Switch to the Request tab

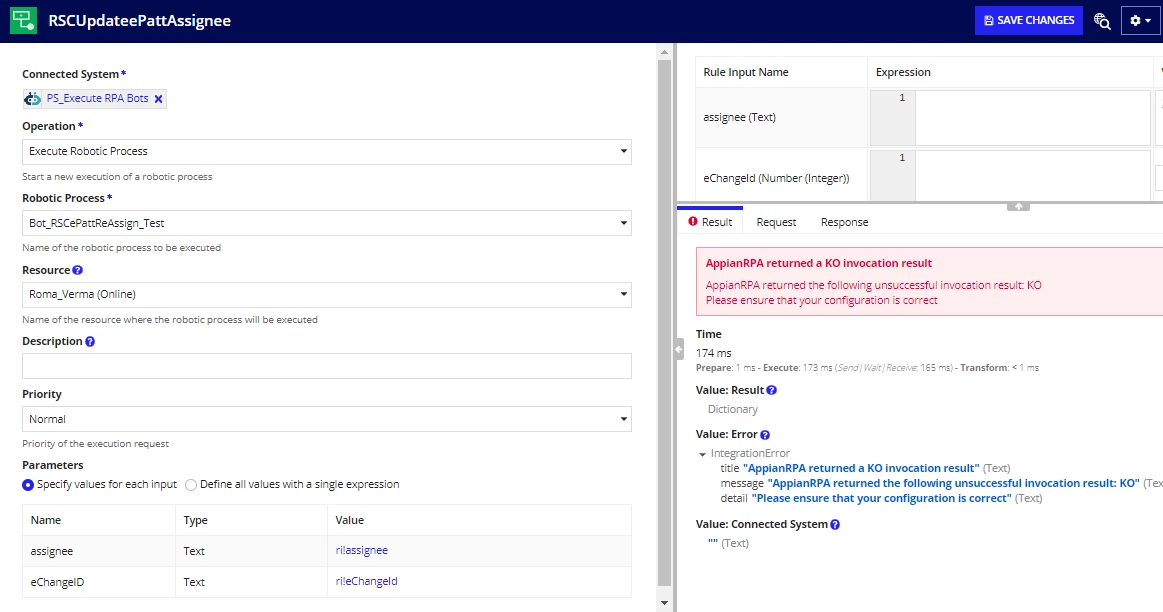776,222
